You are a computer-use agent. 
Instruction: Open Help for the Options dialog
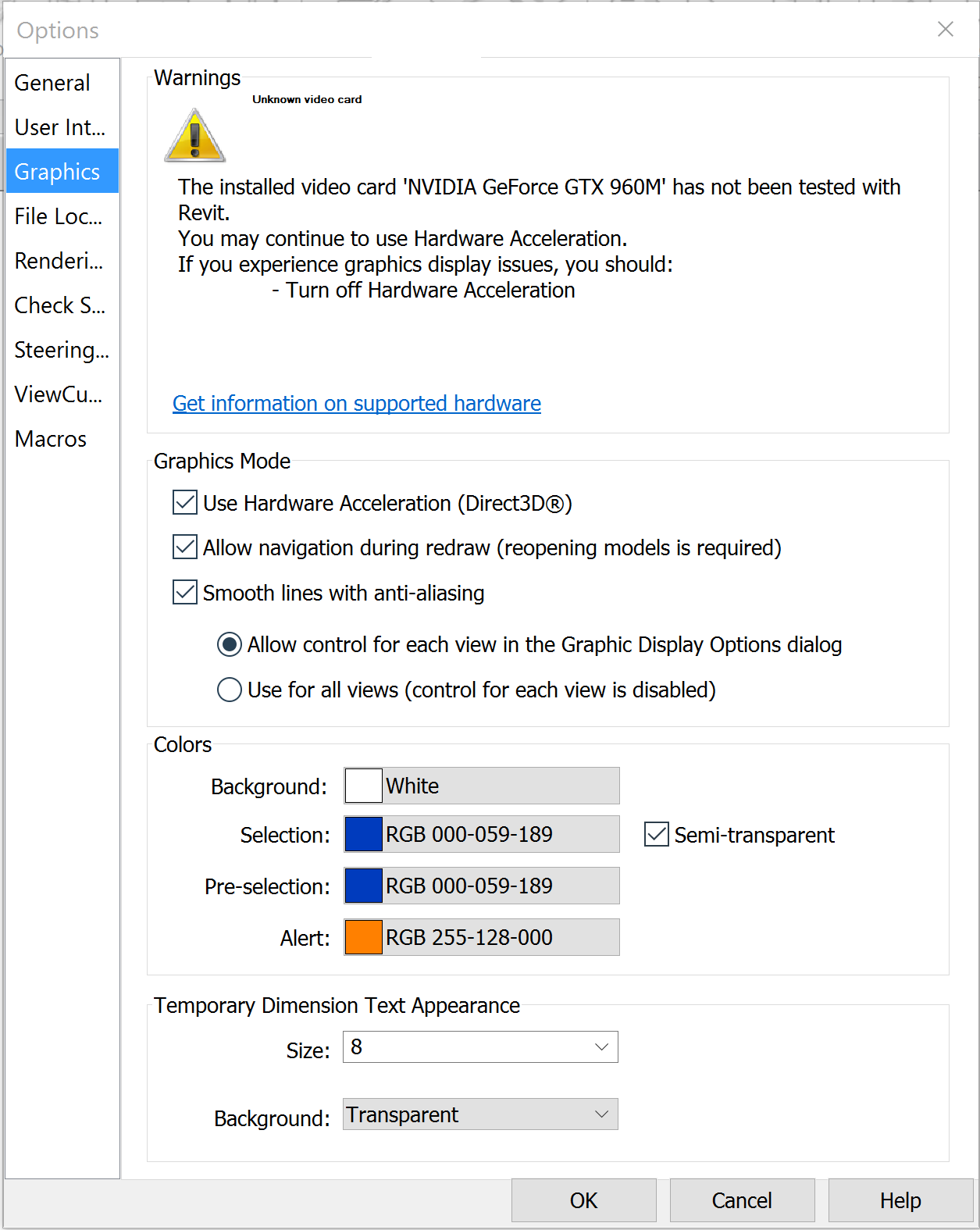(900, 1200)
